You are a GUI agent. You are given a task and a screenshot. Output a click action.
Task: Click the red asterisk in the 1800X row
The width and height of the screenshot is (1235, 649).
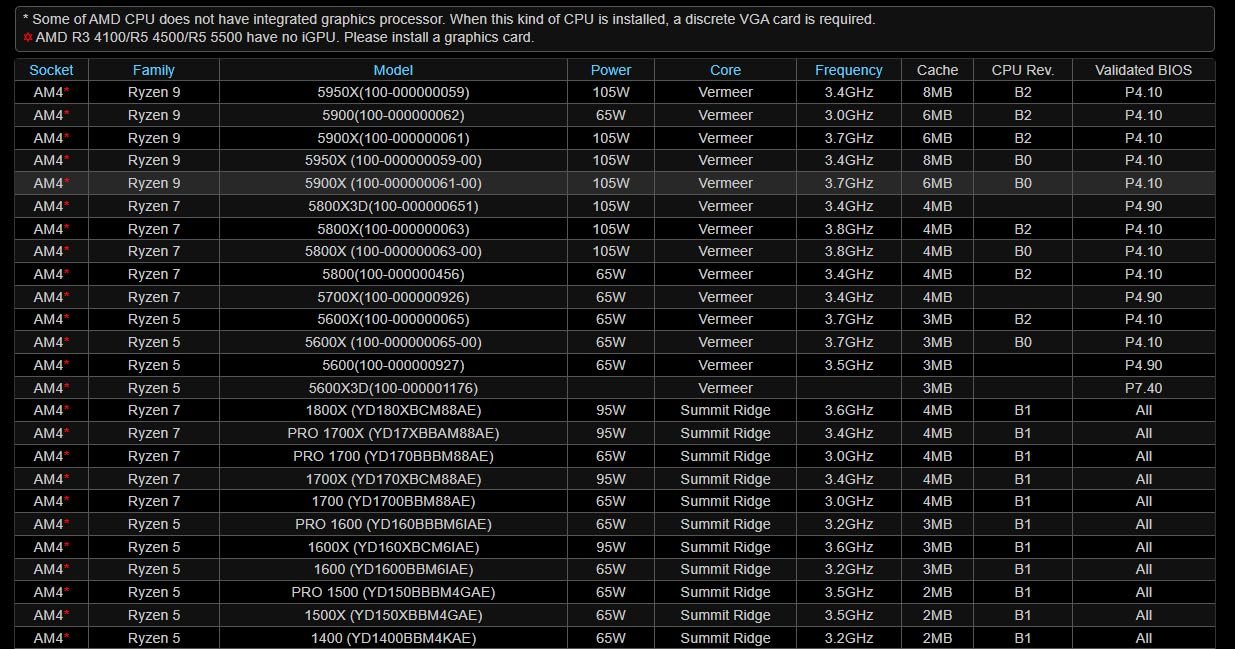[x=67, y=409]
